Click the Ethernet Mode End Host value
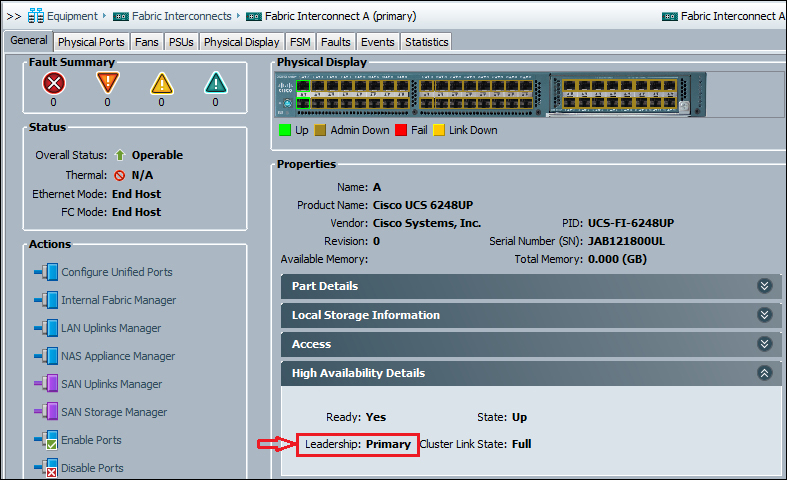Viewport: 787px width, 480px height. pos(137,194)
